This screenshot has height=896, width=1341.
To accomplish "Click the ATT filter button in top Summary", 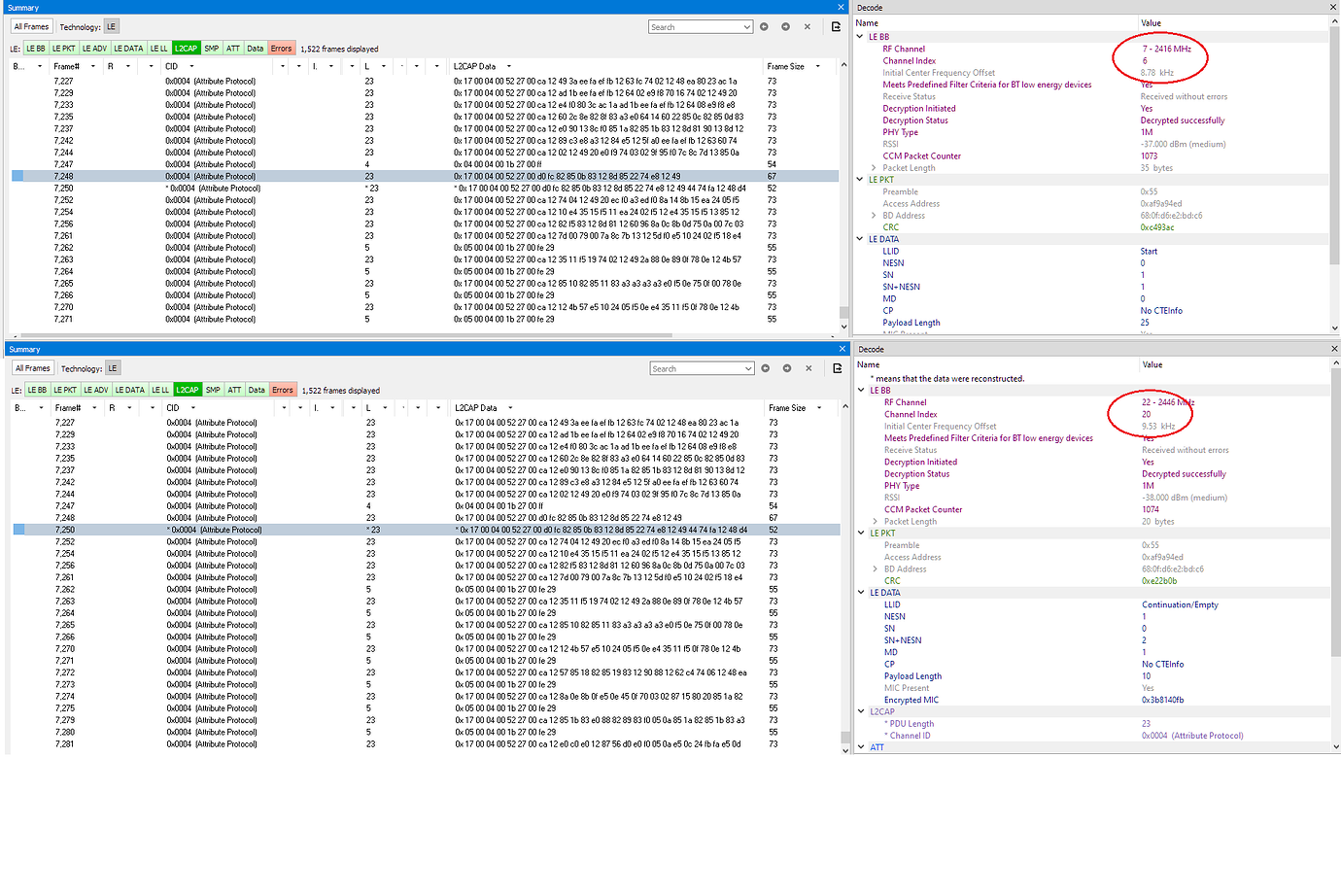I will click(x=233, y=48).
